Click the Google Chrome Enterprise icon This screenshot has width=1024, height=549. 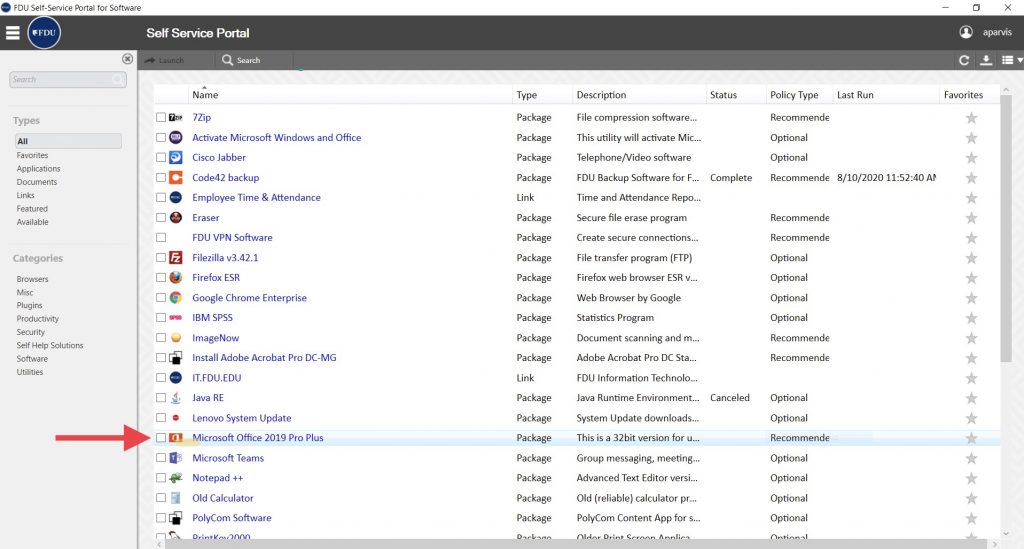point(176,298)
